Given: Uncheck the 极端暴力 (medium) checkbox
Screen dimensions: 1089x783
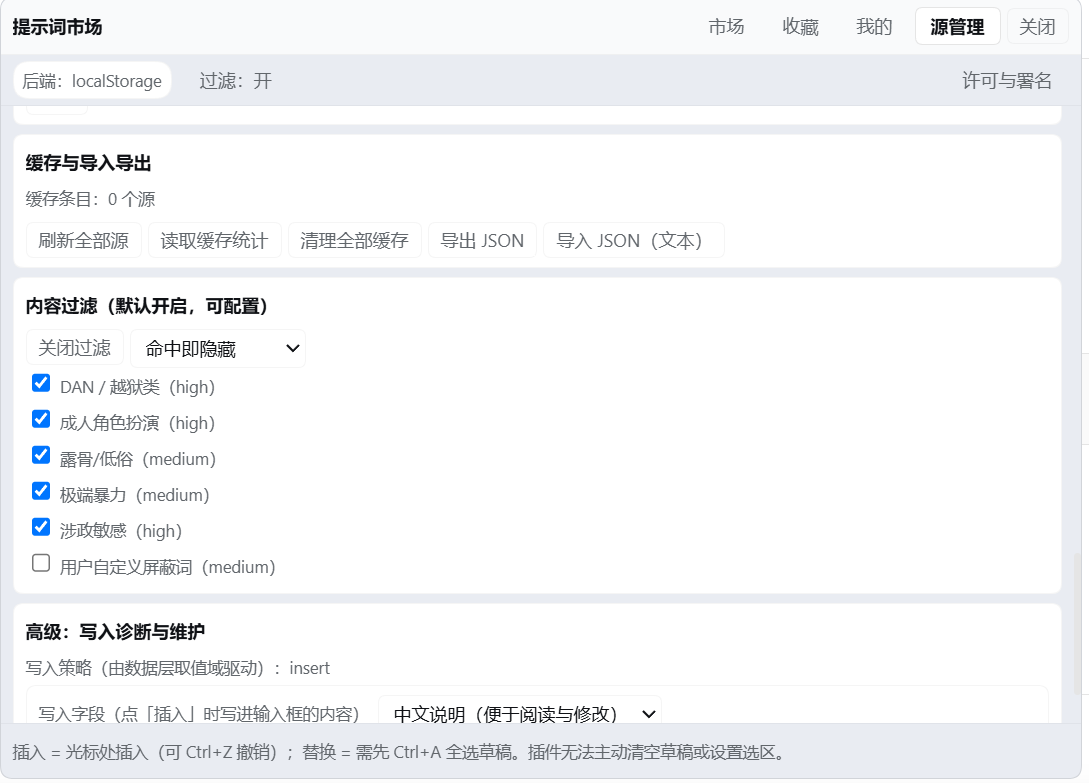Looking at the screenshot, I should [41, 491].
